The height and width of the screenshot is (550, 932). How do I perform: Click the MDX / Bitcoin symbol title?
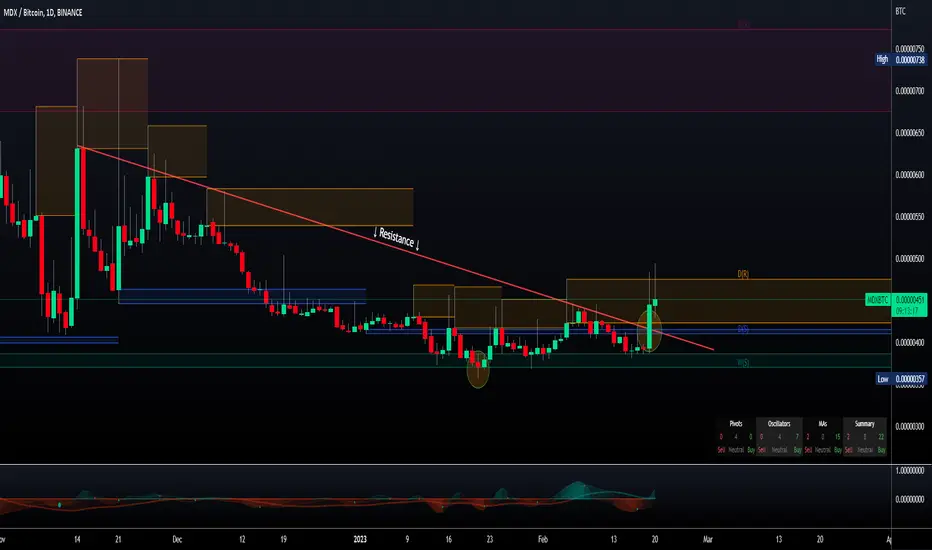coord(43,12)
